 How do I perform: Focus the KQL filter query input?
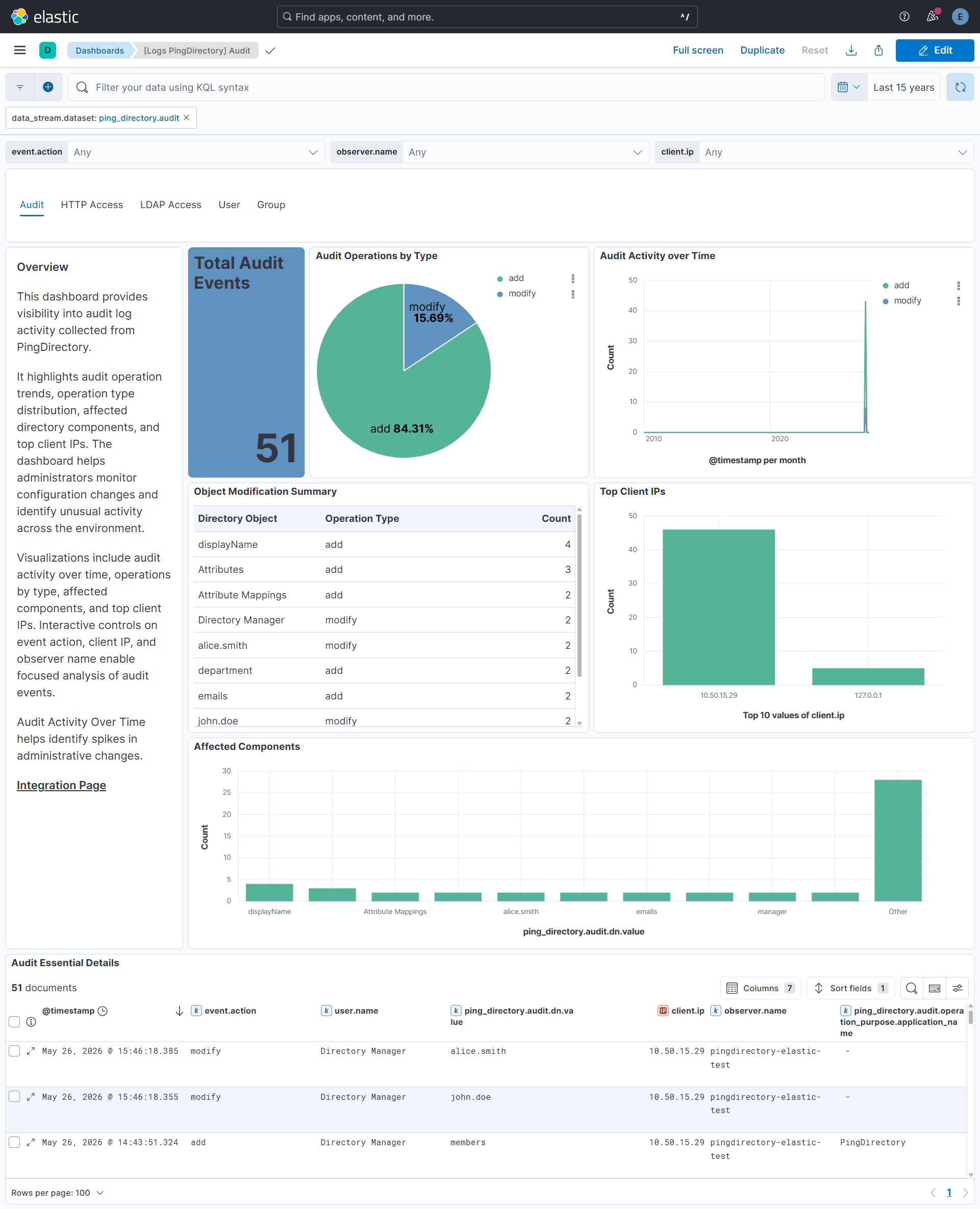pyautogui.click(x=446, y=87)
